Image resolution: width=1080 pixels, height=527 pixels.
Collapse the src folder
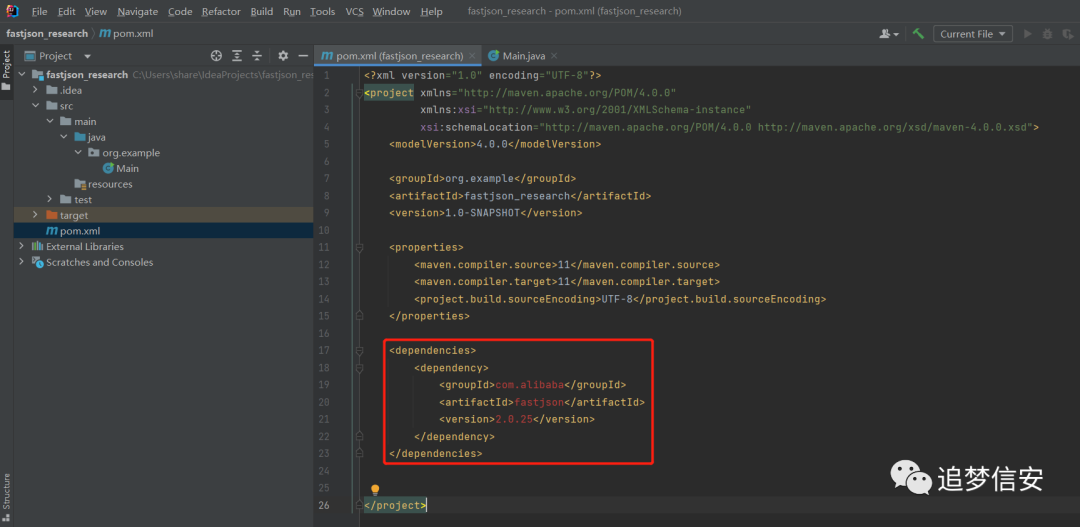(36, 106)
